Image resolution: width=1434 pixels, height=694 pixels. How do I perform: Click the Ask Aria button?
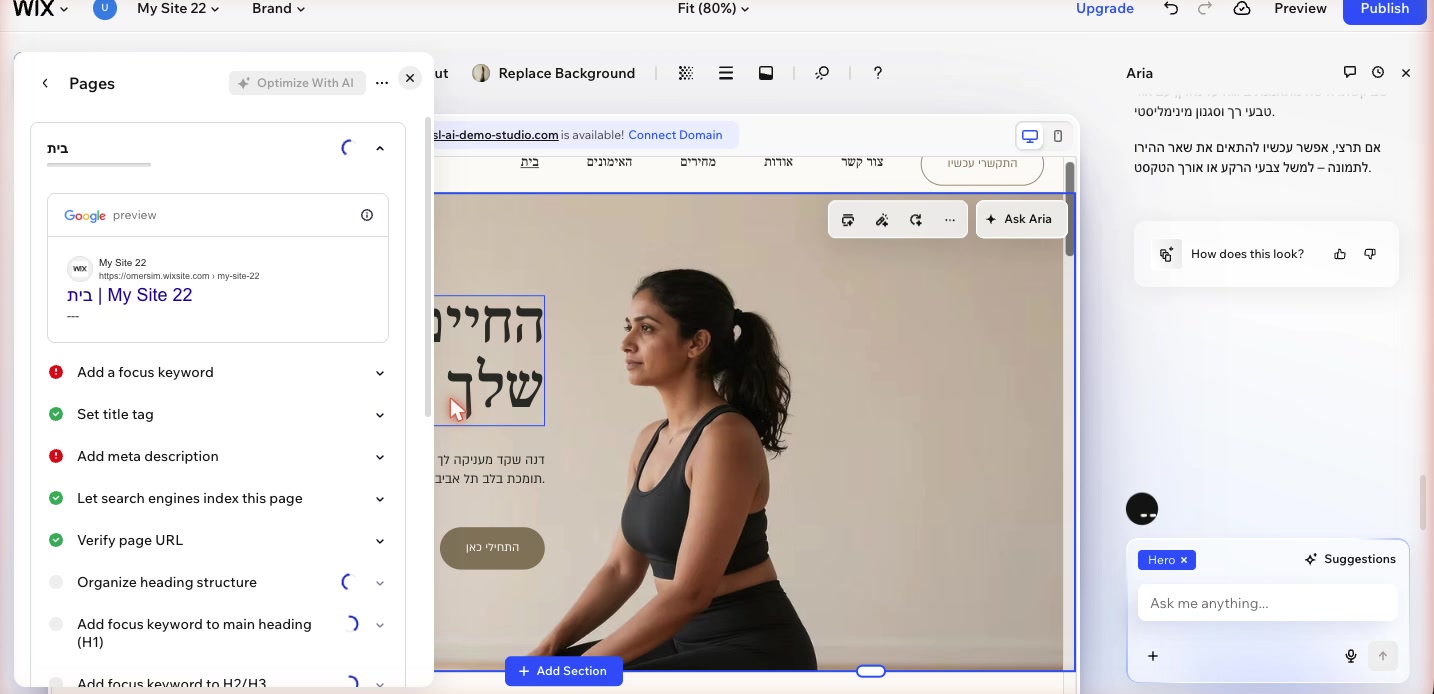point(1021,219)
